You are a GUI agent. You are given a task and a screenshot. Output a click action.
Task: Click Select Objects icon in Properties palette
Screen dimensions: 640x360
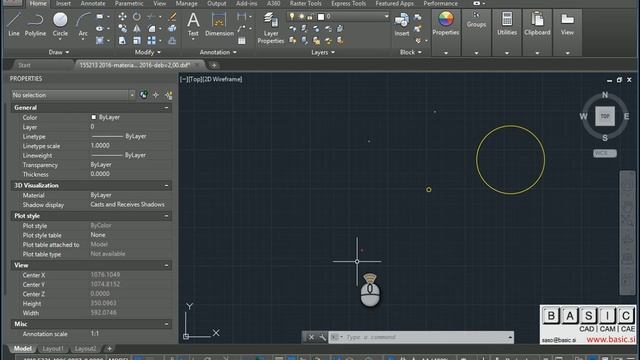point(156,95)
